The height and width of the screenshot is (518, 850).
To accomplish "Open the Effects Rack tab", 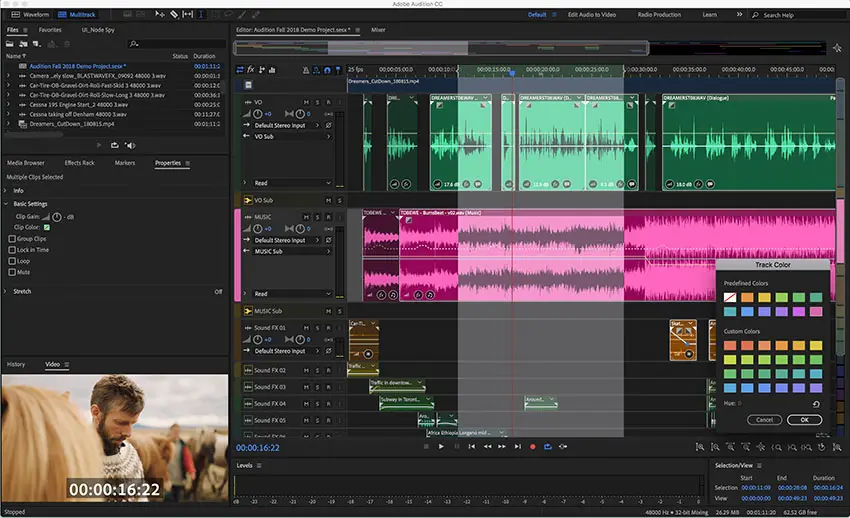I will point(79,163).
